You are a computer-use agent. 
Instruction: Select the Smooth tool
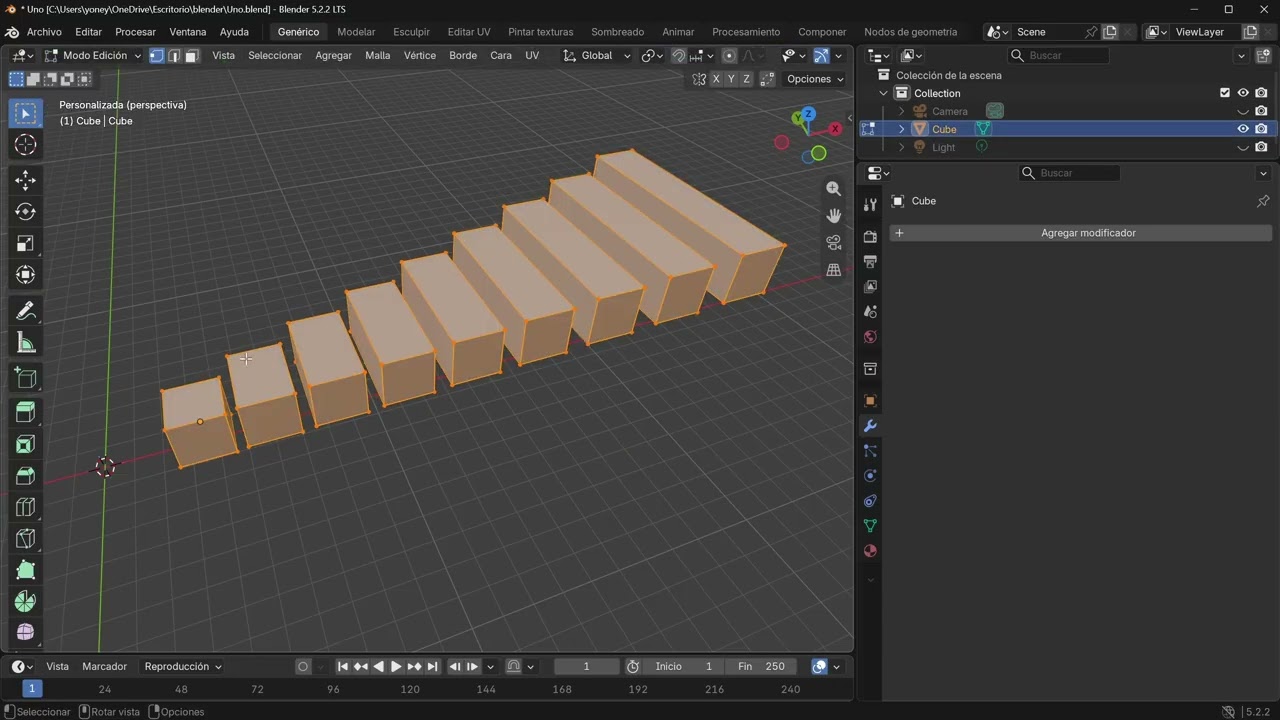coord(26,632)
